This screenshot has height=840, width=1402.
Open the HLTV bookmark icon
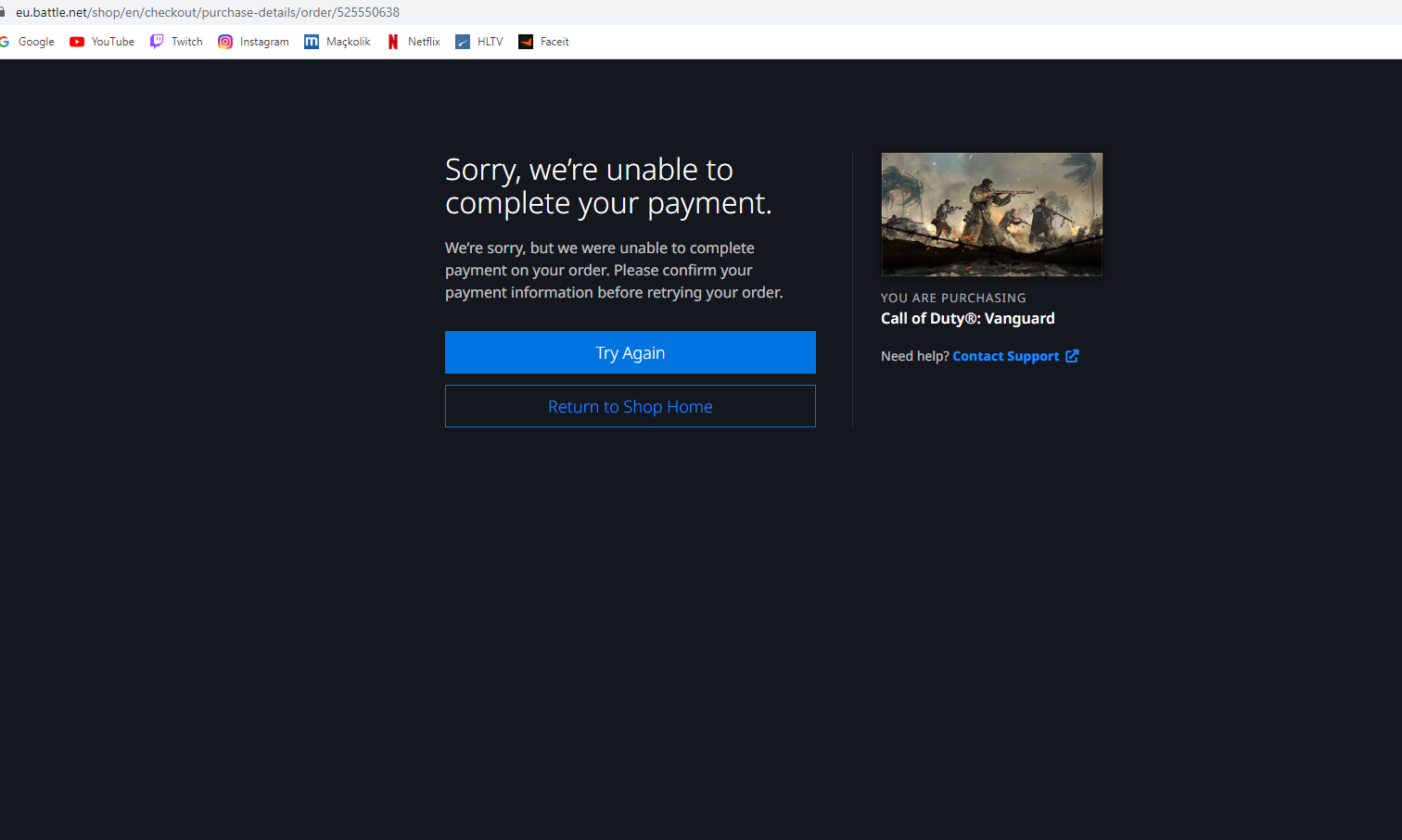pyautogui.click(x=463, y=42)
